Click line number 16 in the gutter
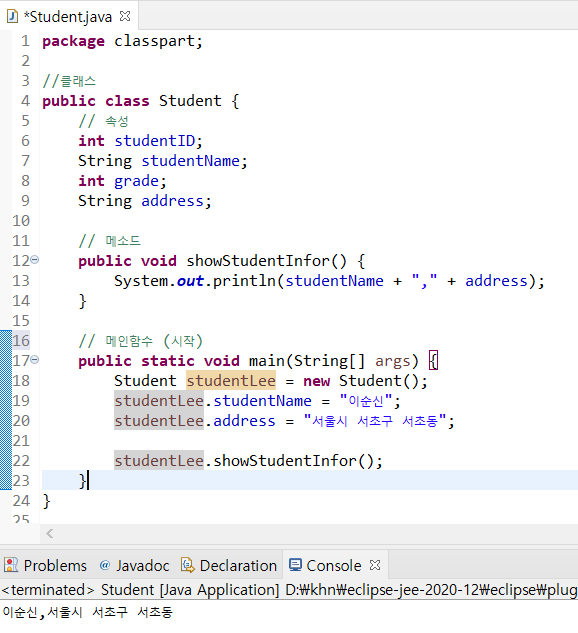Viewport: 578px width, 633px height. pyautogui.click(x=21, y=341)
